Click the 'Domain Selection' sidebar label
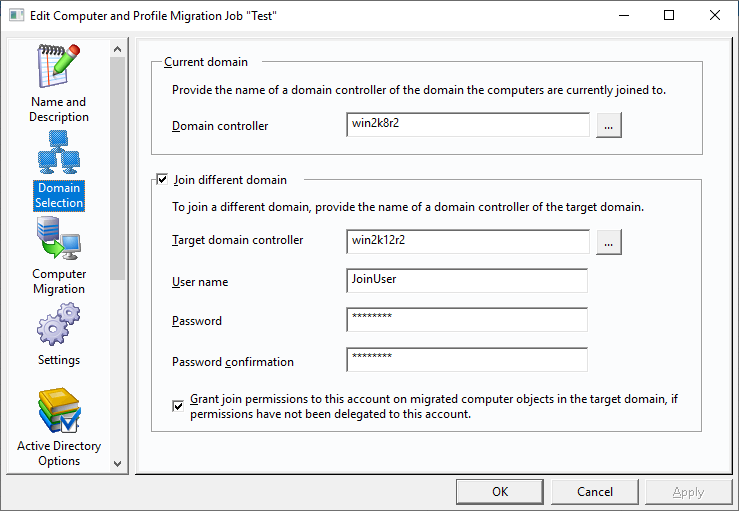 pyautogui.click(x=59, y=195)
